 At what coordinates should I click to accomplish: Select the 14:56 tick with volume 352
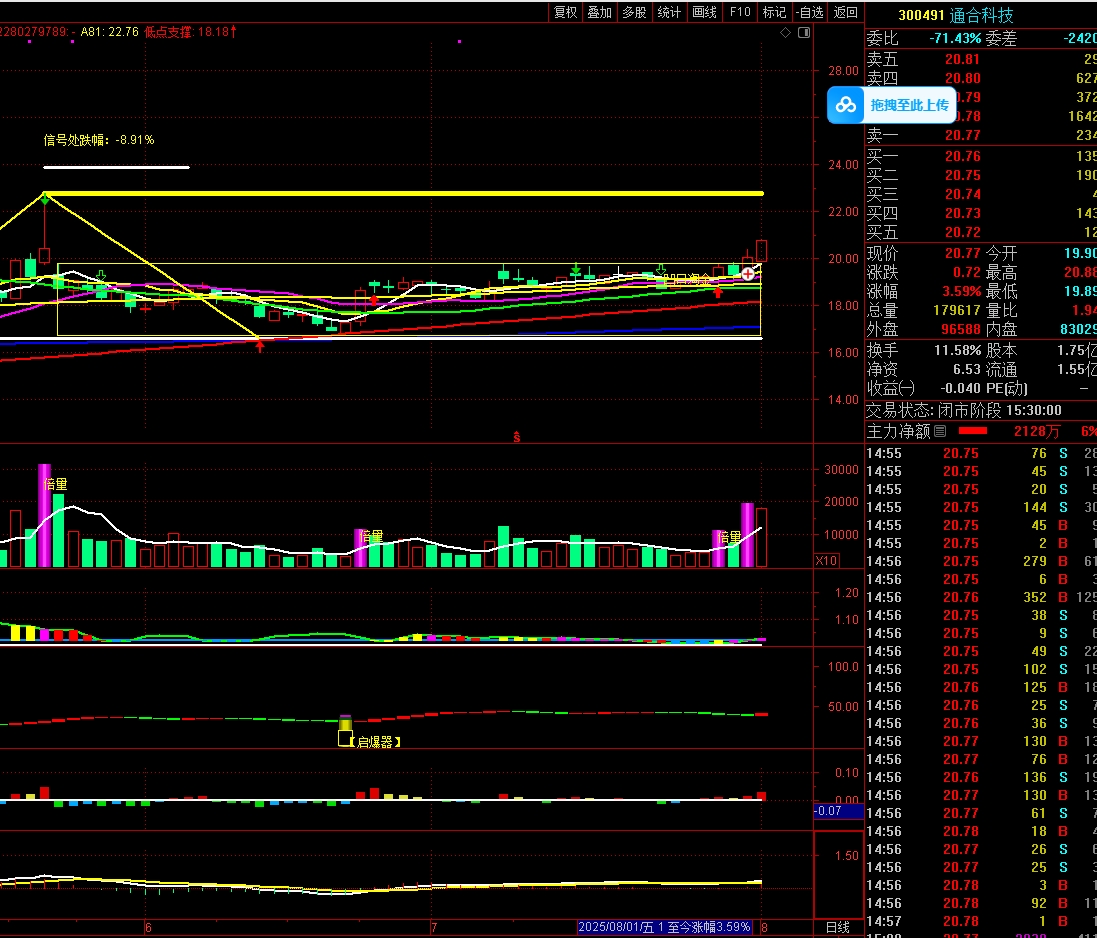(x=981, y=597)
